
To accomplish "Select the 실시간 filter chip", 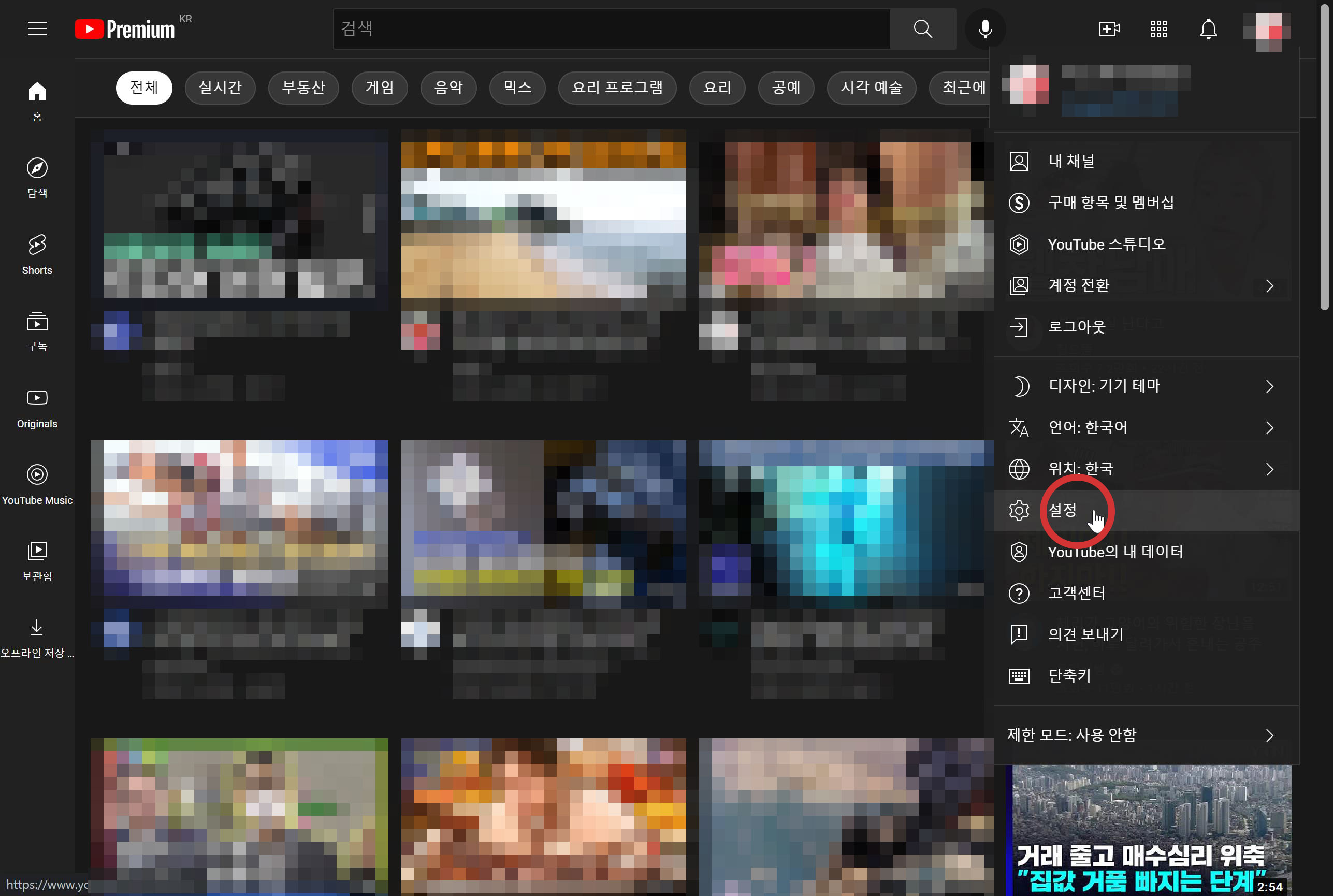I will (x=220, y=88).
